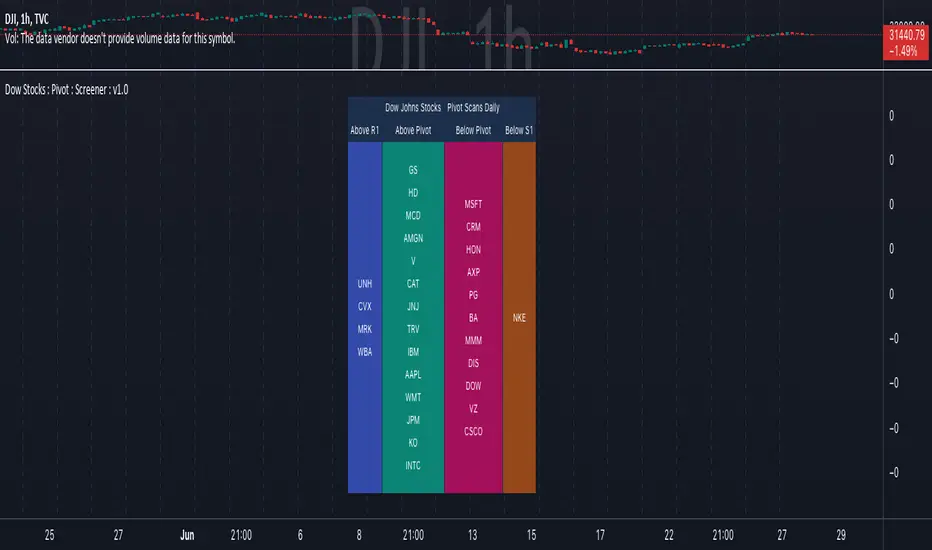
Task: Click the 13 date on the time axis
Action: [473, 535]
